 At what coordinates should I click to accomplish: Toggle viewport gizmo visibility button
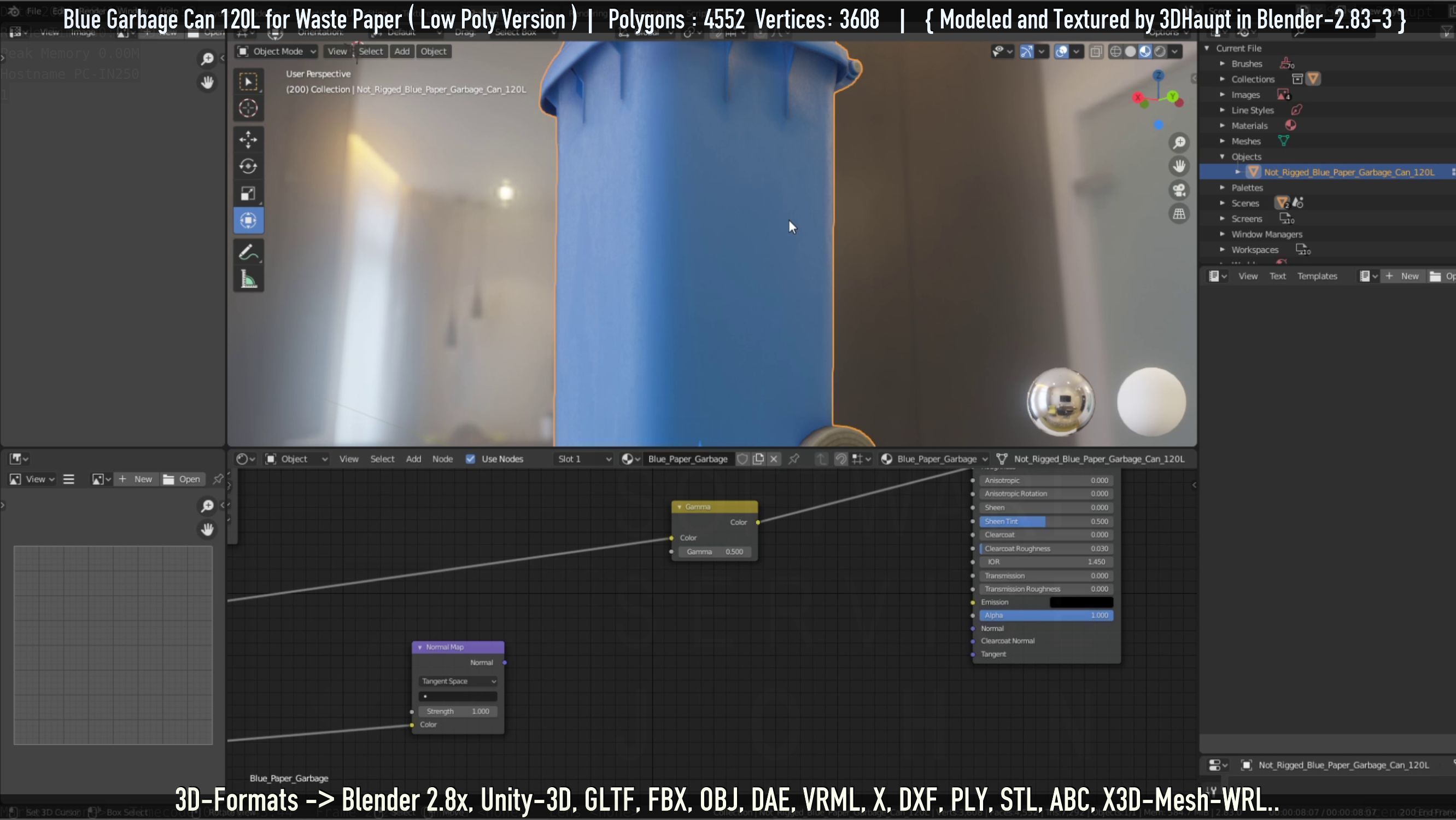click(1026, 51)
